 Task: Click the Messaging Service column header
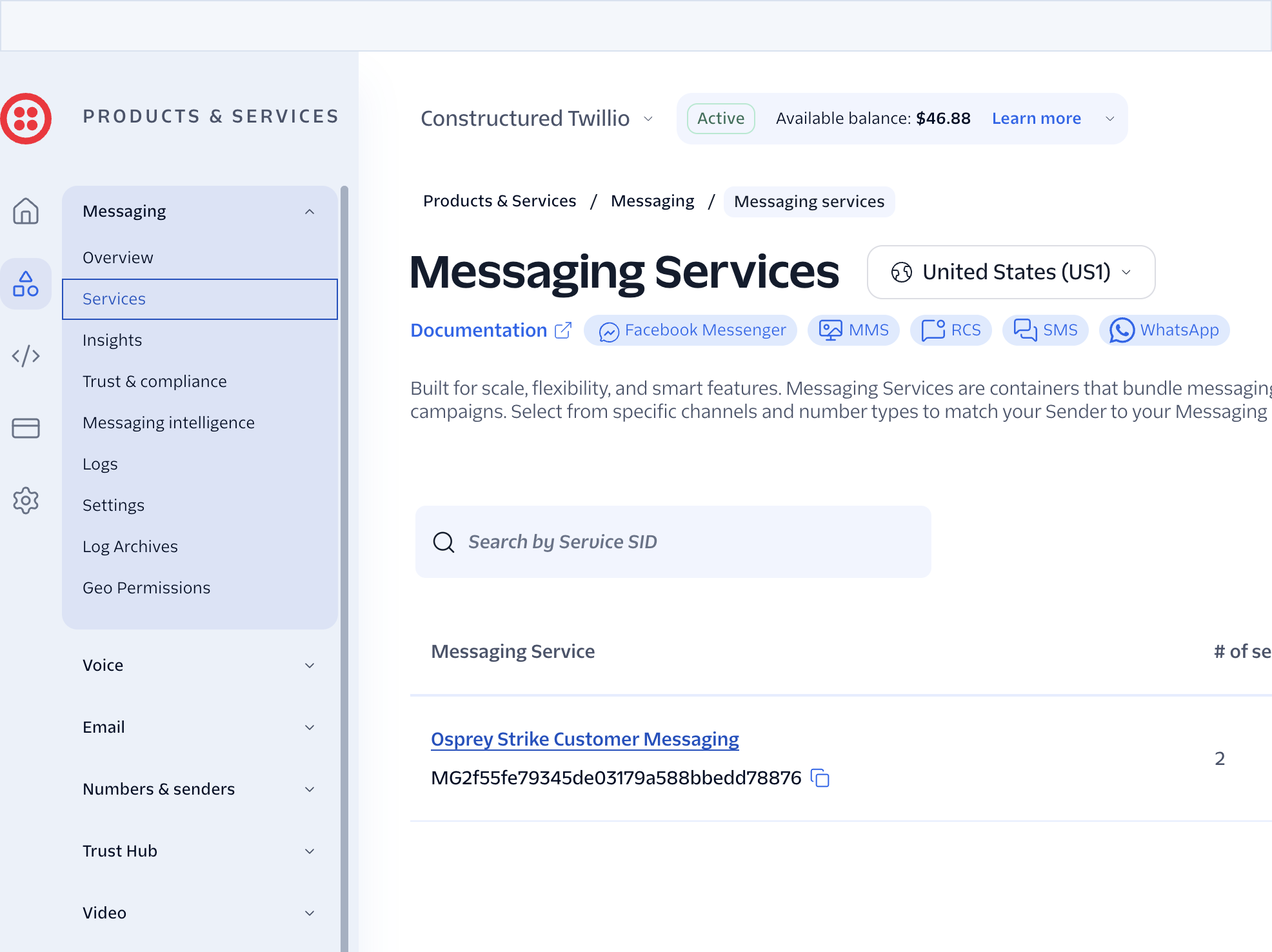513,651
